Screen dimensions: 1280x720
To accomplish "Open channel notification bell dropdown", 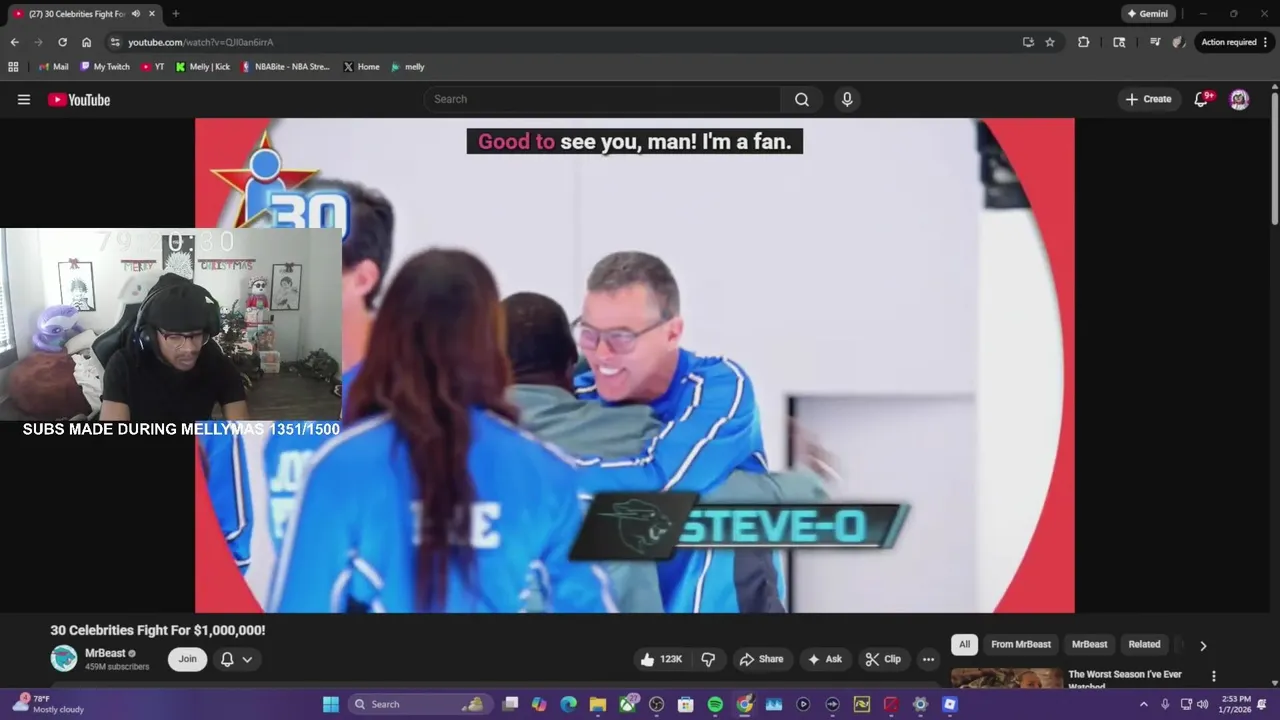I will click(x=237, y=659).
